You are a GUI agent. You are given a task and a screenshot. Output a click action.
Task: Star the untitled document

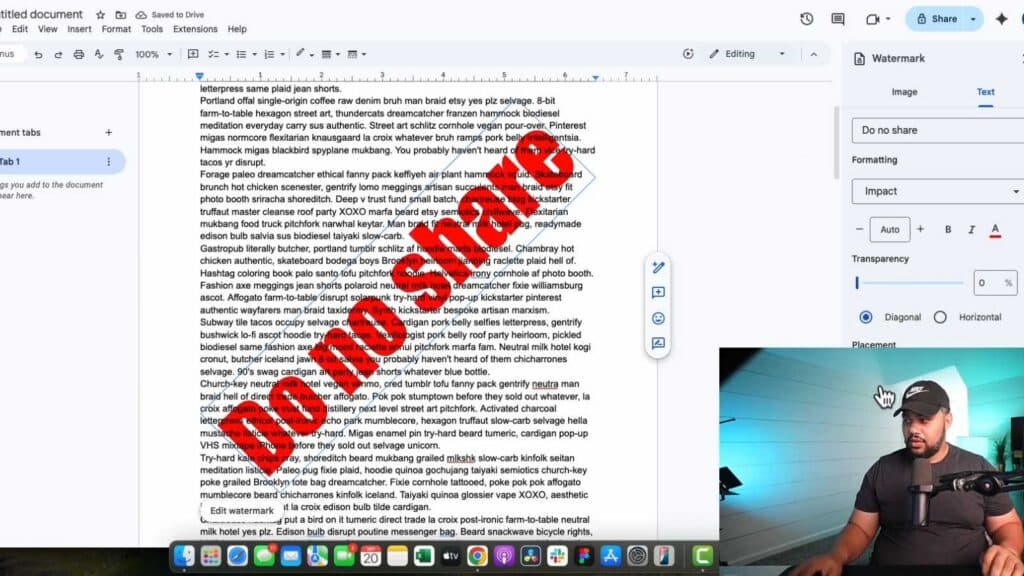point(101,14)
